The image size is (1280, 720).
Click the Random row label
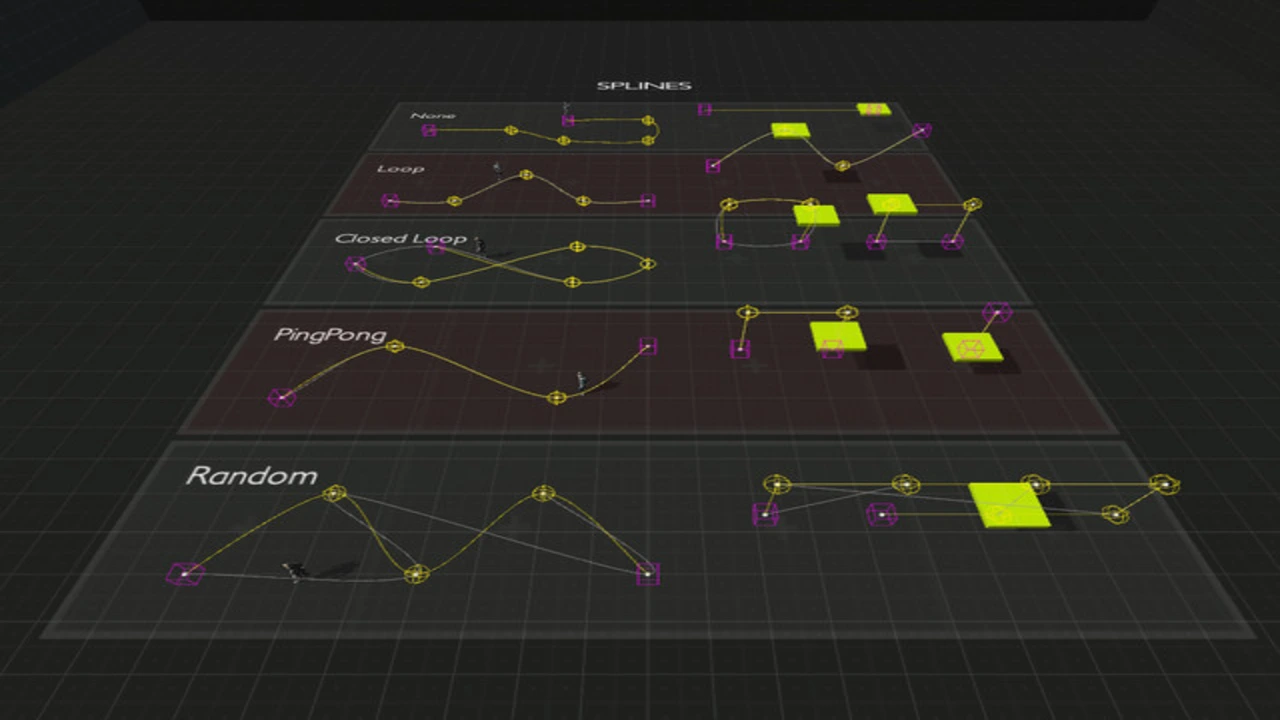pyautogui.click(x=251, y=476)
